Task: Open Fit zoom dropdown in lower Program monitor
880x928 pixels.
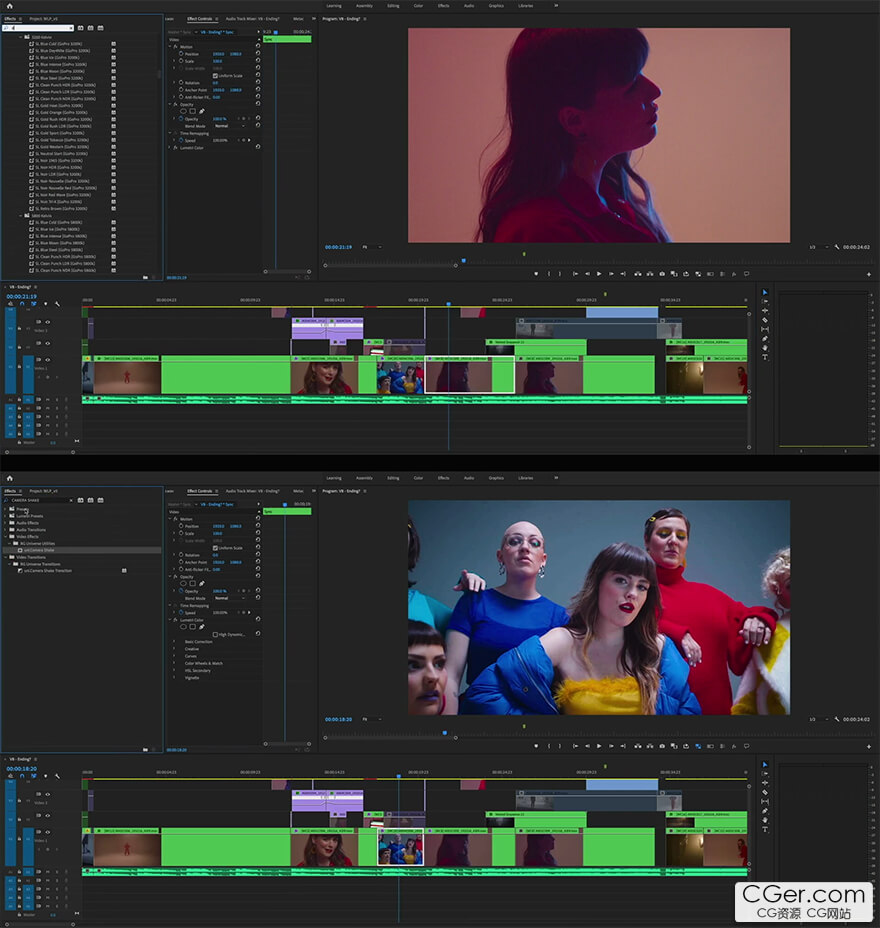Action: pos(371,719)
